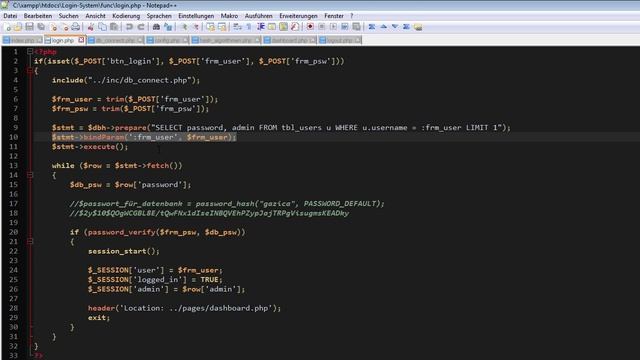Send the file to the printer icon

[76, 27]
